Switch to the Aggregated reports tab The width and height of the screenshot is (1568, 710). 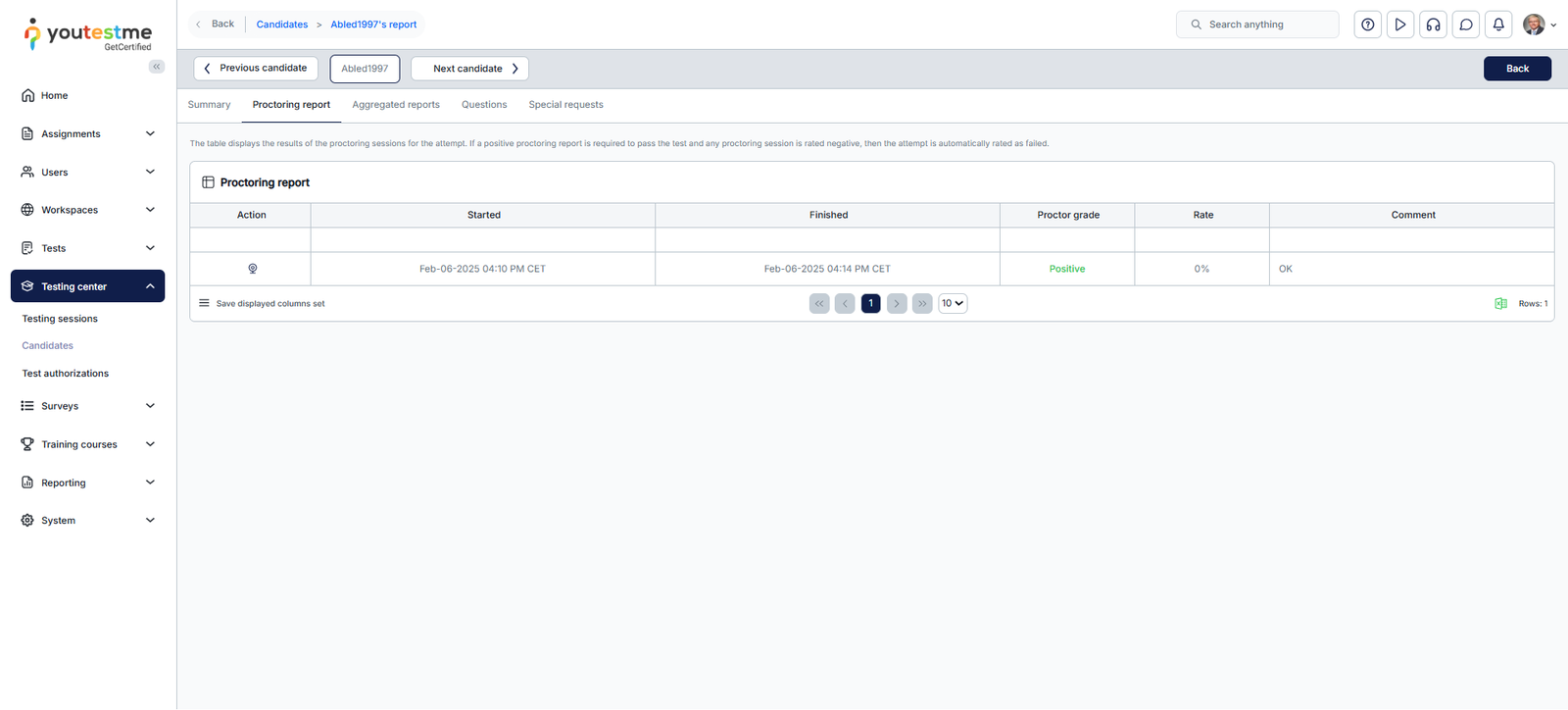(396, 105)
